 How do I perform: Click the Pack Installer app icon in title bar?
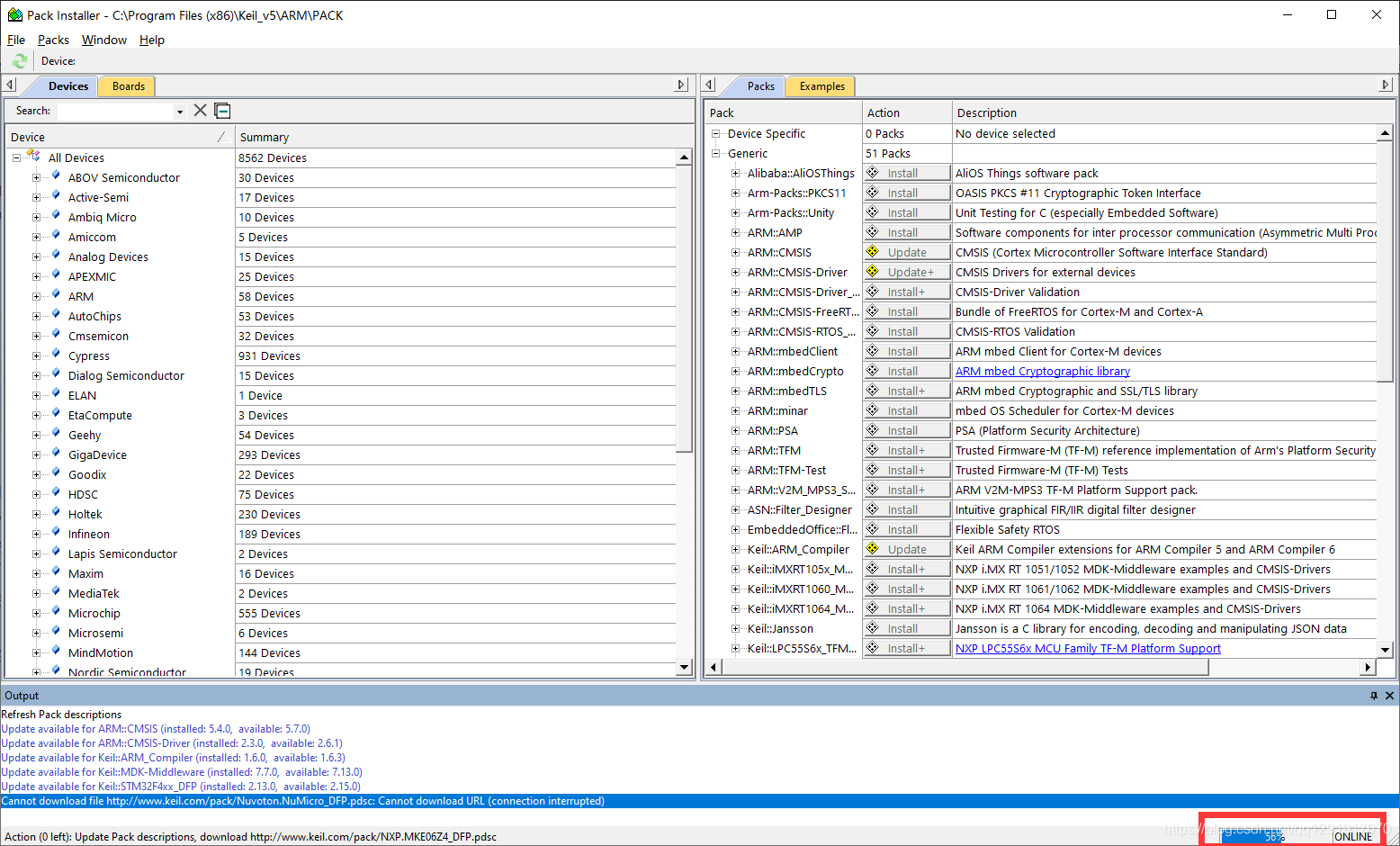pyautogui.click(x=14, y=14)
